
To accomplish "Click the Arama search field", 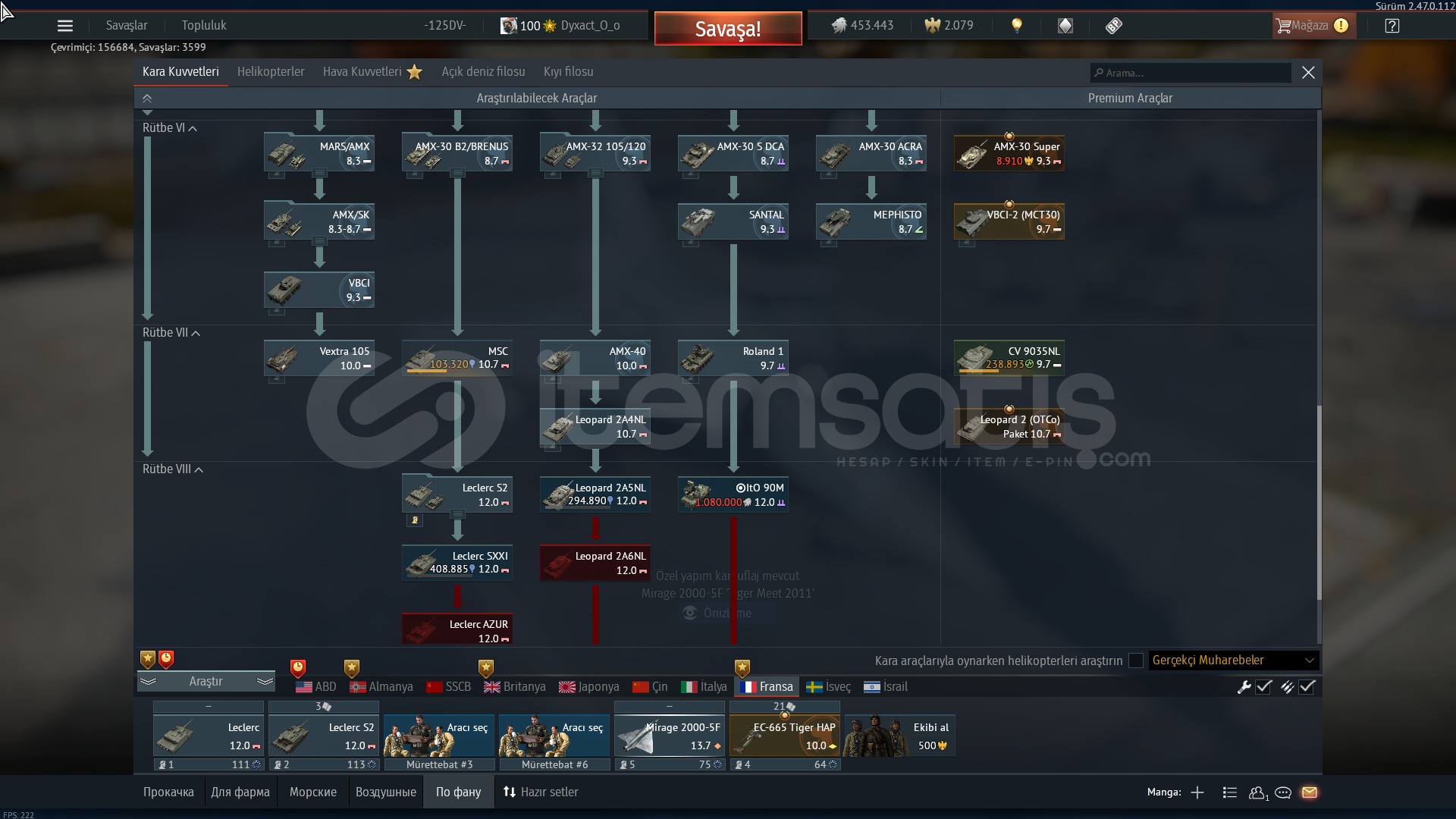I will [1191, 73].
